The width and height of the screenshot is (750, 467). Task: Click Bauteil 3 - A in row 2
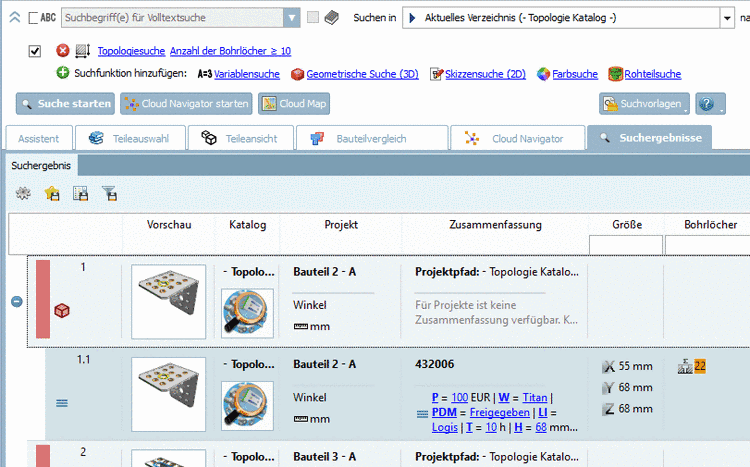click(324, 456)
